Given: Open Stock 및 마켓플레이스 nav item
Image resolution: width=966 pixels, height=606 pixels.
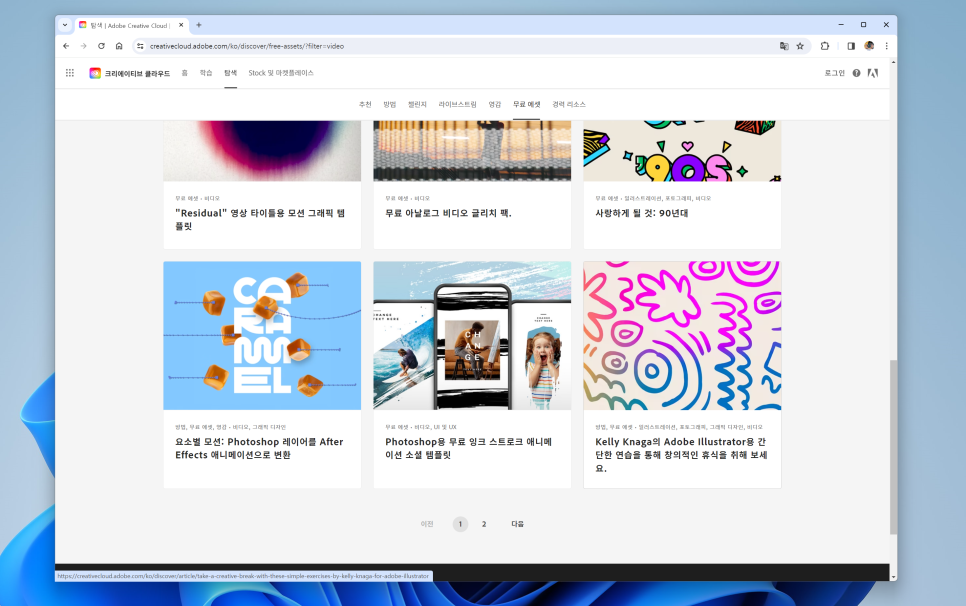Looking at the screenshot, I should point(281,73).
